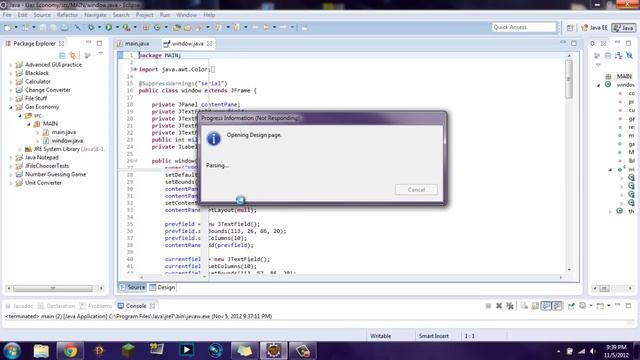Click the New Java Class green icon
The width and height of the screenshot is (640, 360).
click(157, 28)
